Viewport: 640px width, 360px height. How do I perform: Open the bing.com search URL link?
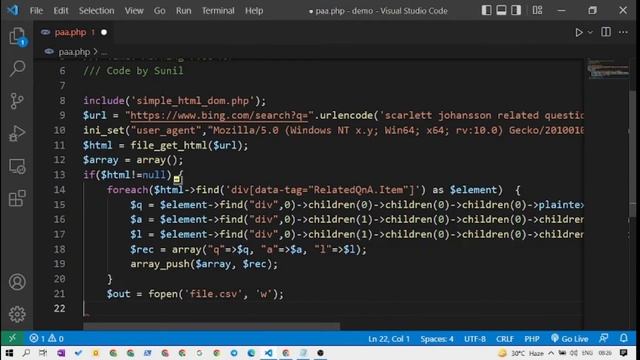pos(219,116)
